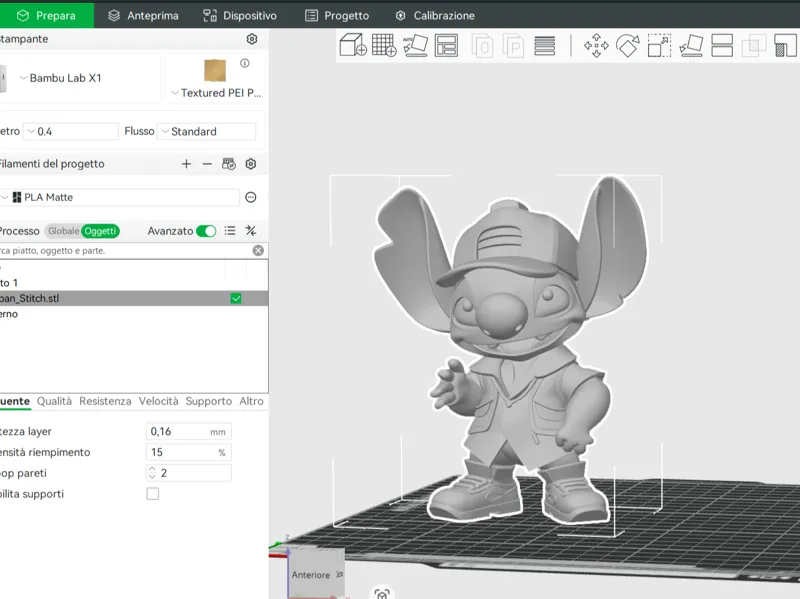Select the Scale tool icon

point(659,46)
